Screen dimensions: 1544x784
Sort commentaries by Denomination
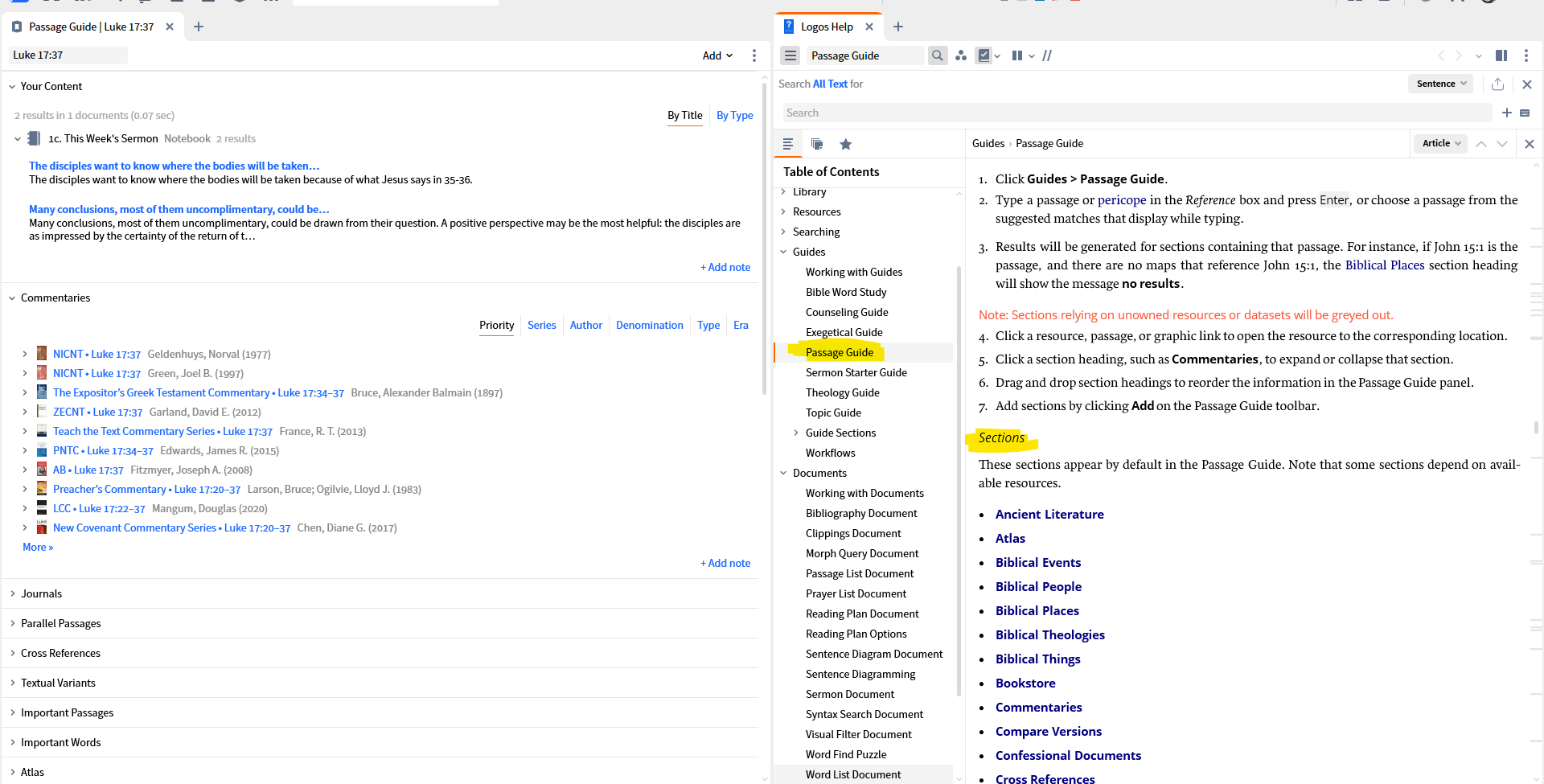coord(649,325)
